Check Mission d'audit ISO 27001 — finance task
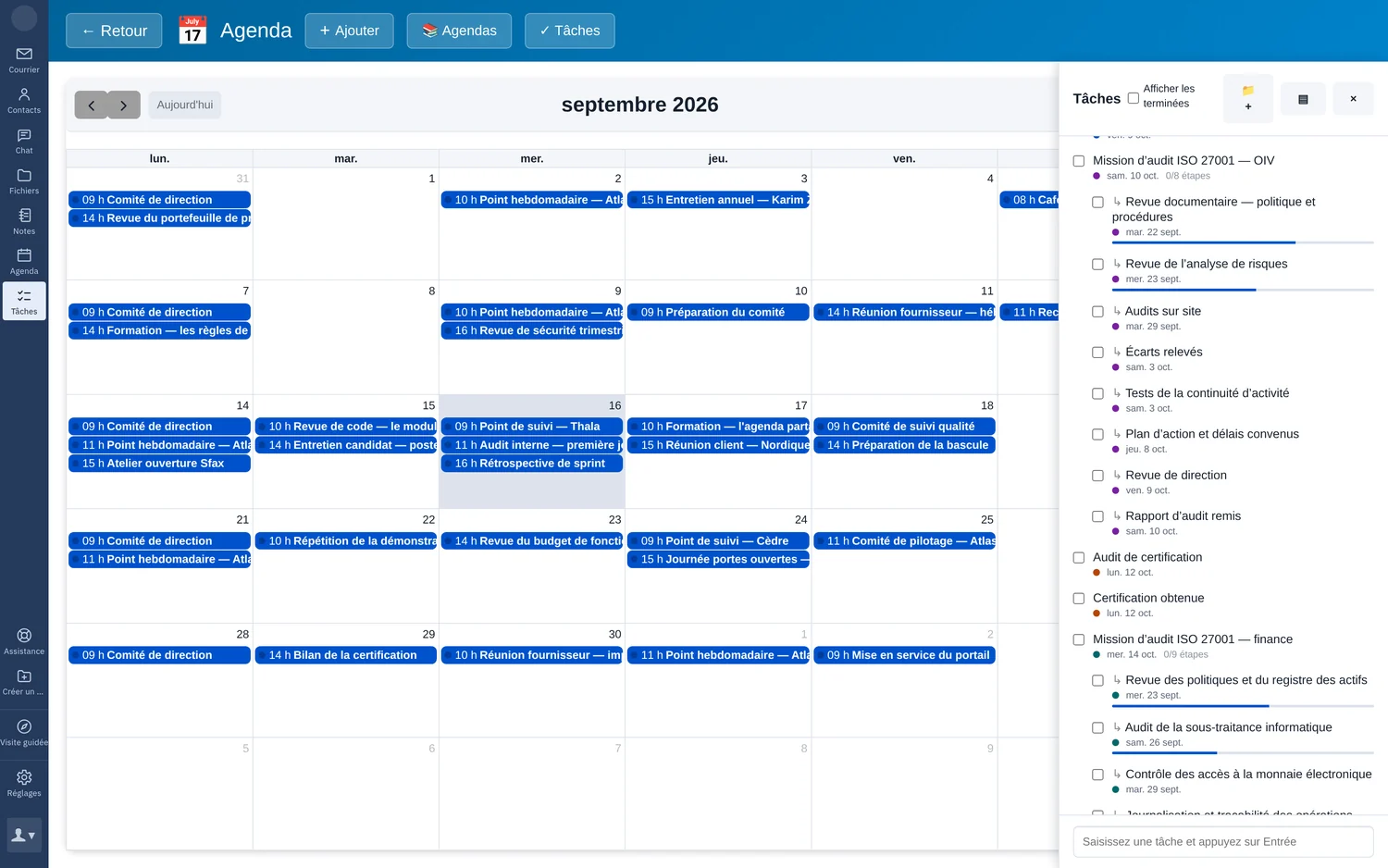Screen dimensions: 1388x868 1079,639
